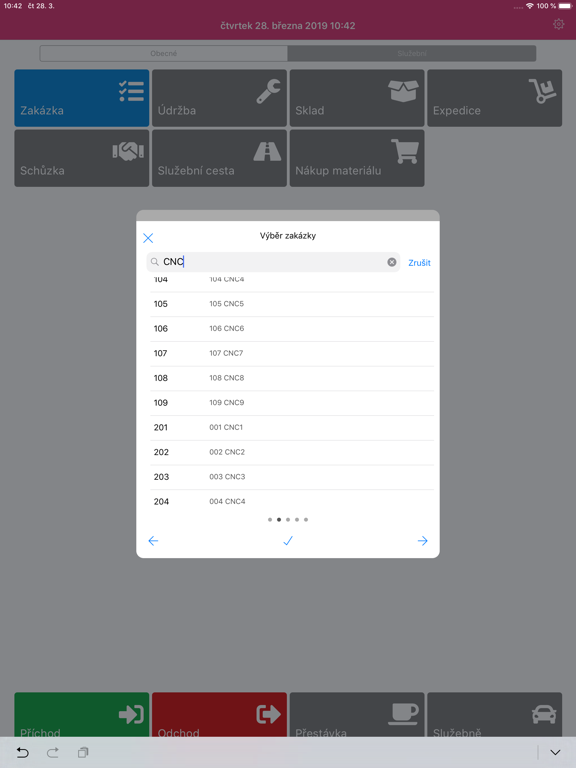The width and height of the screenshot is (576, 768).
Task: Click the search magnifier icon
Action: [155, 262]
